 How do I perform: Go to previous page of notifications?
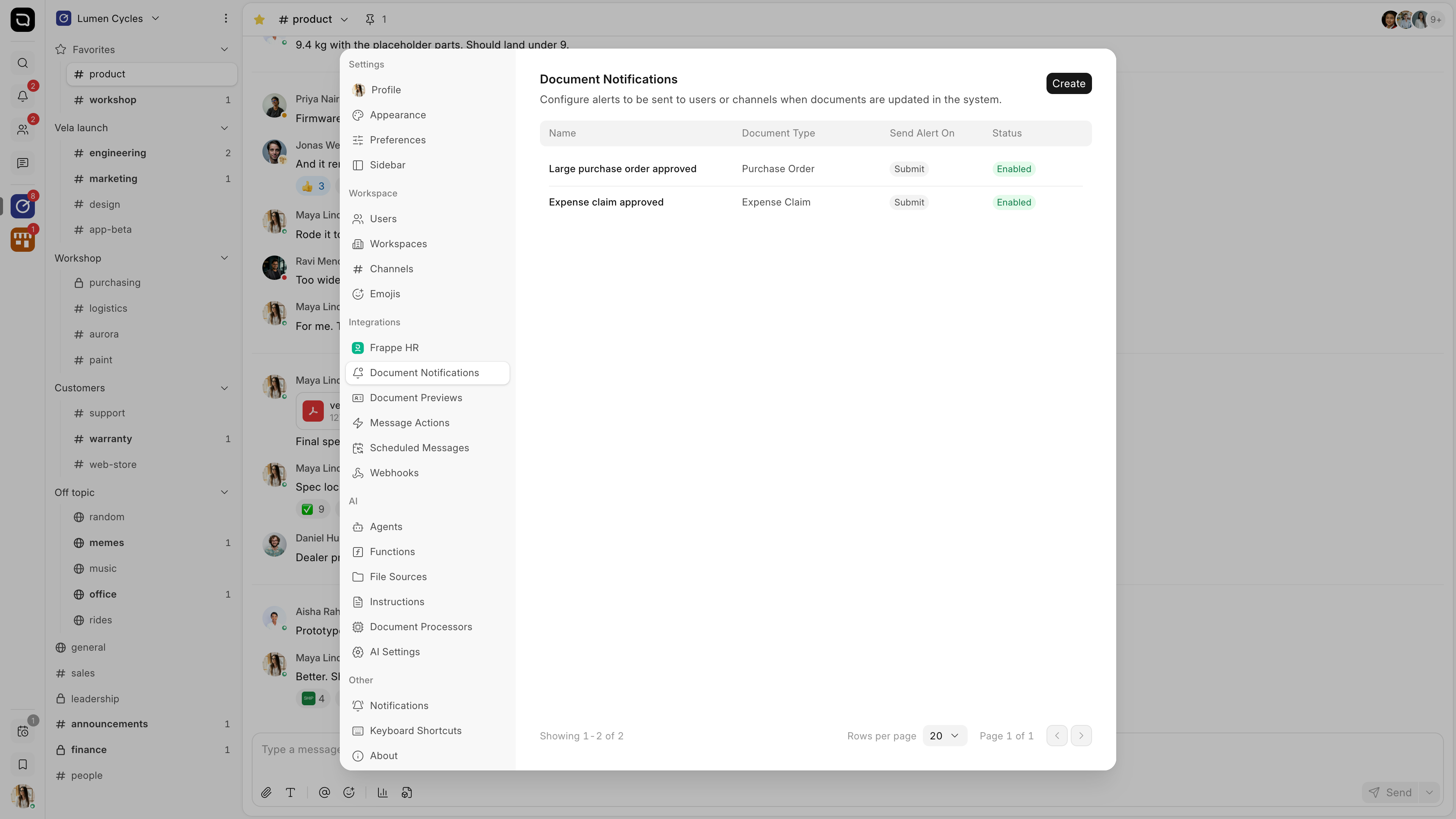[1056, 735]
